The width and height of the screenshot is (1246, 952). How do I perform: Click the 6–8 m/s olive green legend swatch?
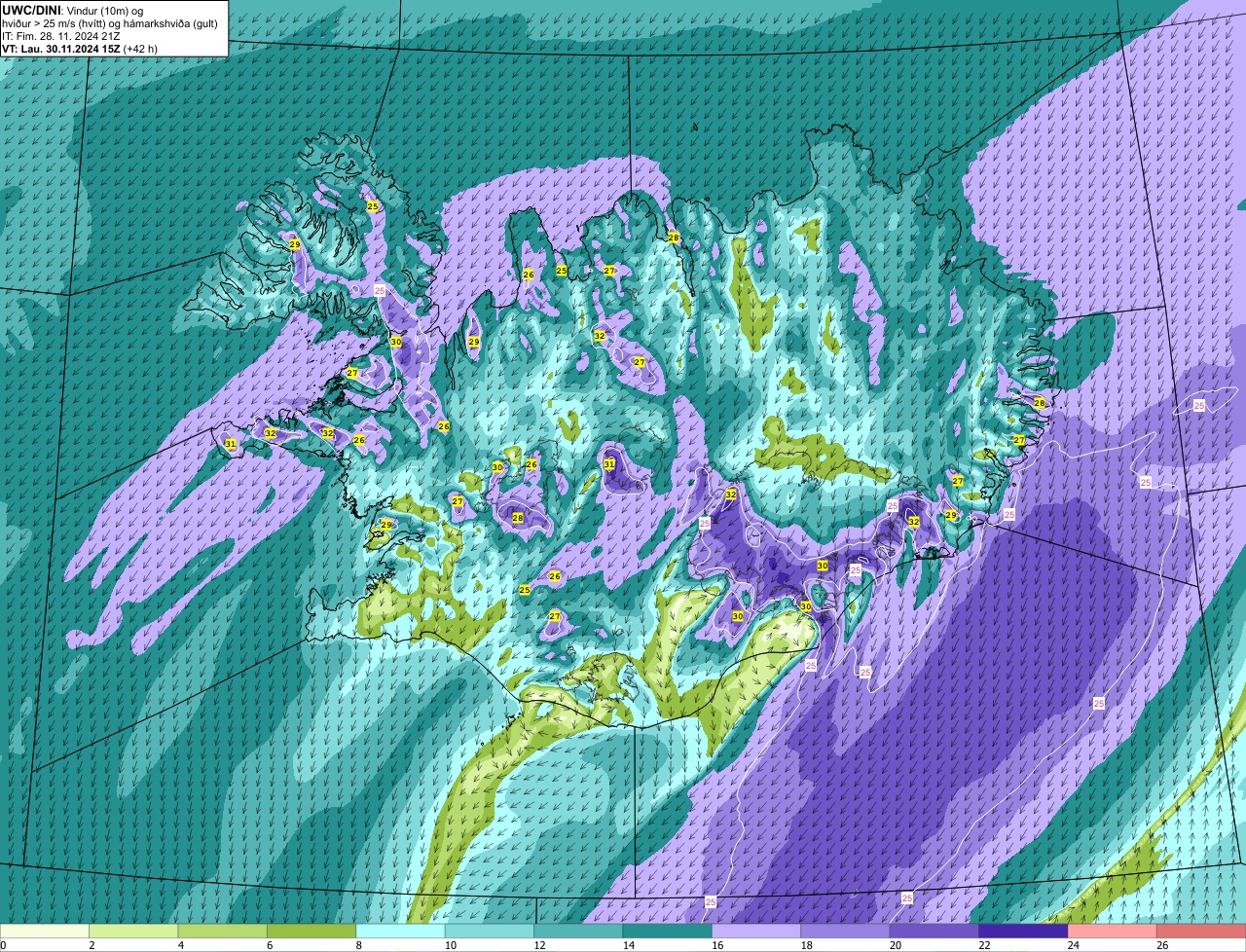pos(311,932)
